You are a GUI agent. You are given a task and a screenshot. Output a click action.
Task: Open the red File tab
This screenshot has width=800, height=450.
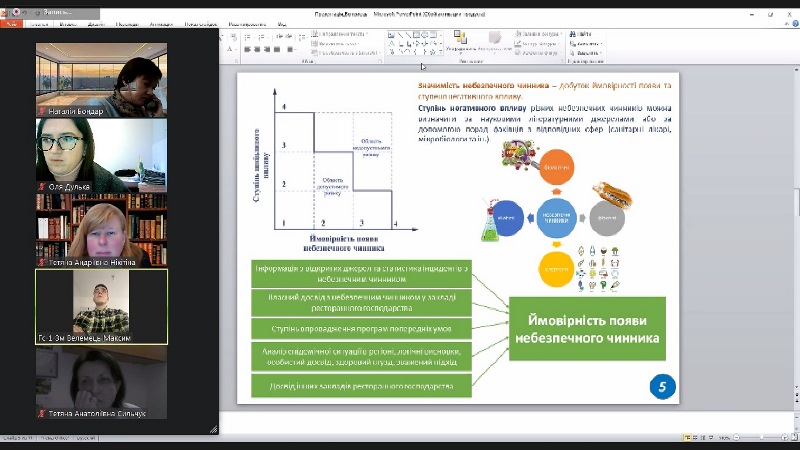click(x=11, y=24)
